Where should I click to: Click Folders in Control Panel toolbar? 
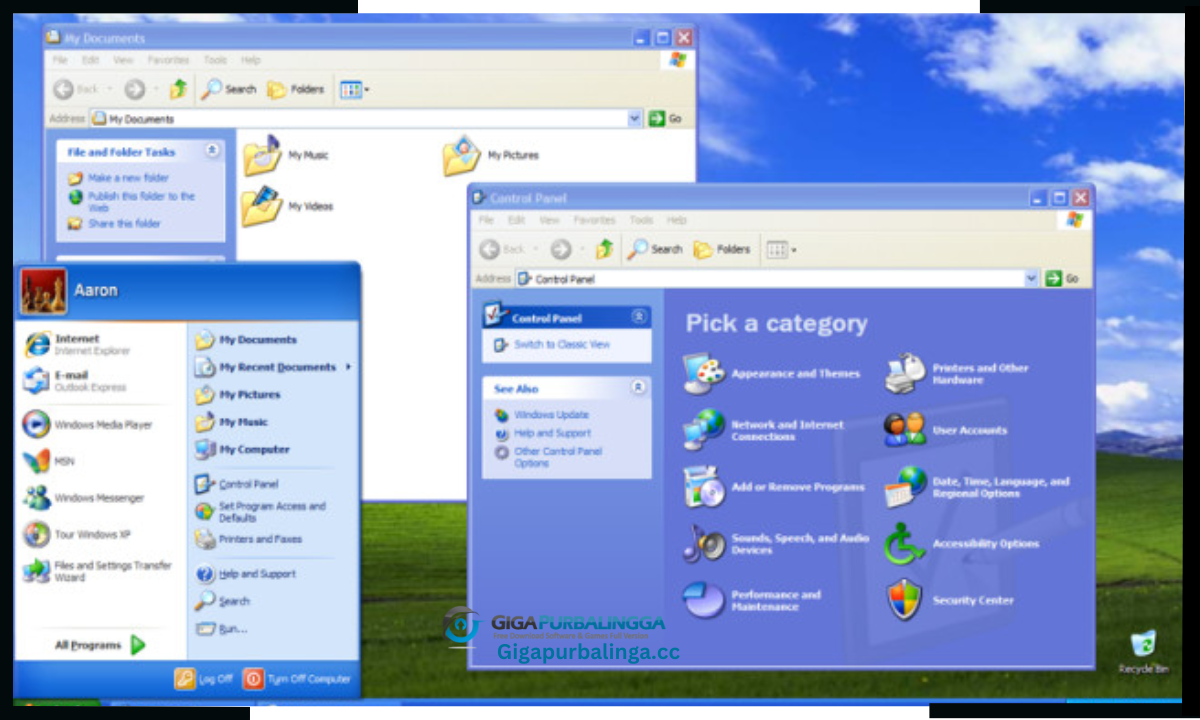click(x=722, y=249)
